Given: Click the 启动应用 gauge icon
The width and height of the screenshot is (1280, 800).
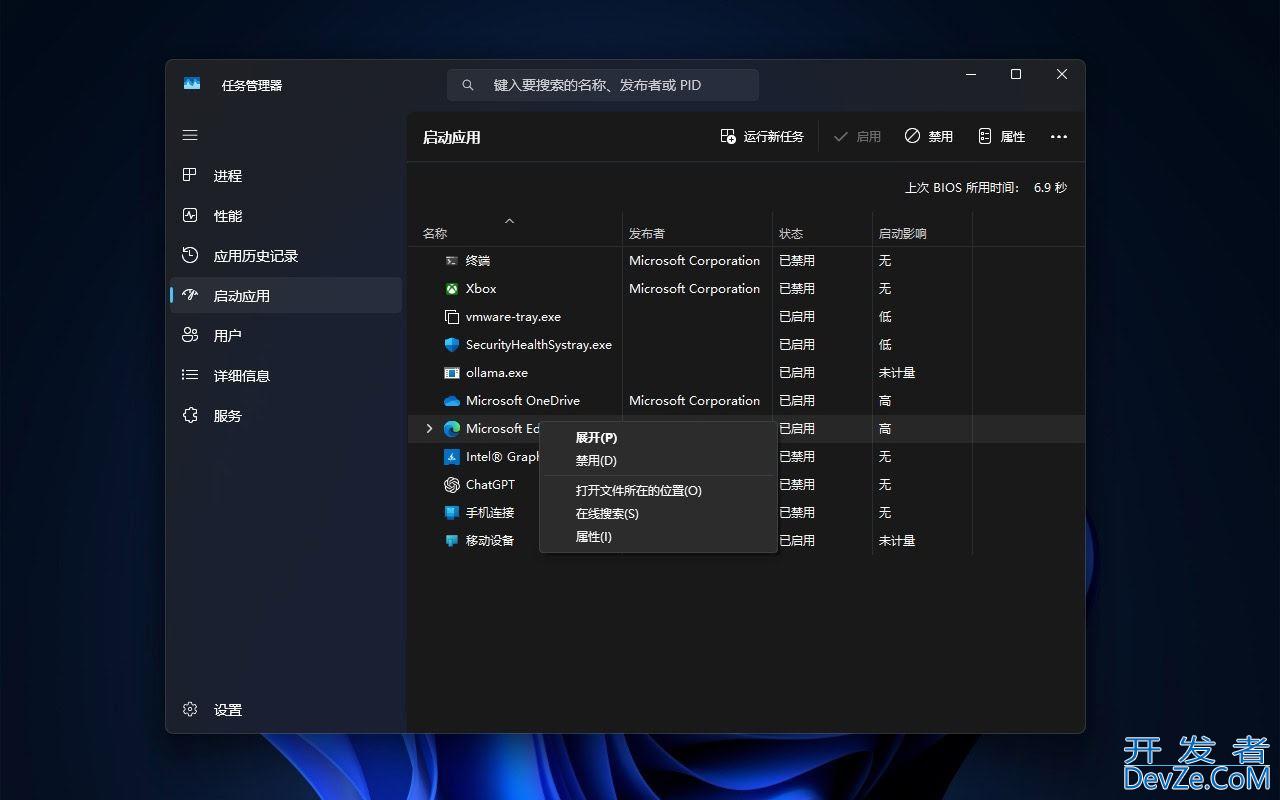Looking at the screenshot, I should [190, 295].
